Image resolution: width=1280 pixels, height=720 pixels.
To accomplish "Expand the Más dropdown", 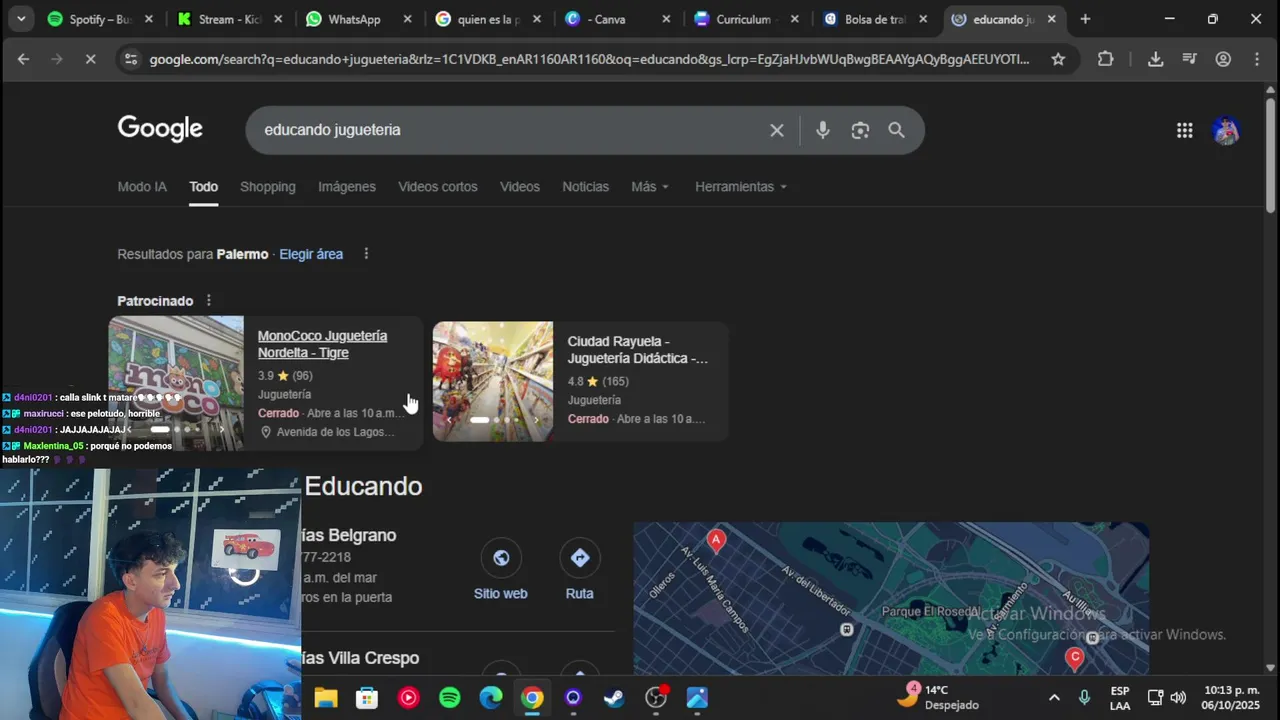I will [x=650, y=187].
